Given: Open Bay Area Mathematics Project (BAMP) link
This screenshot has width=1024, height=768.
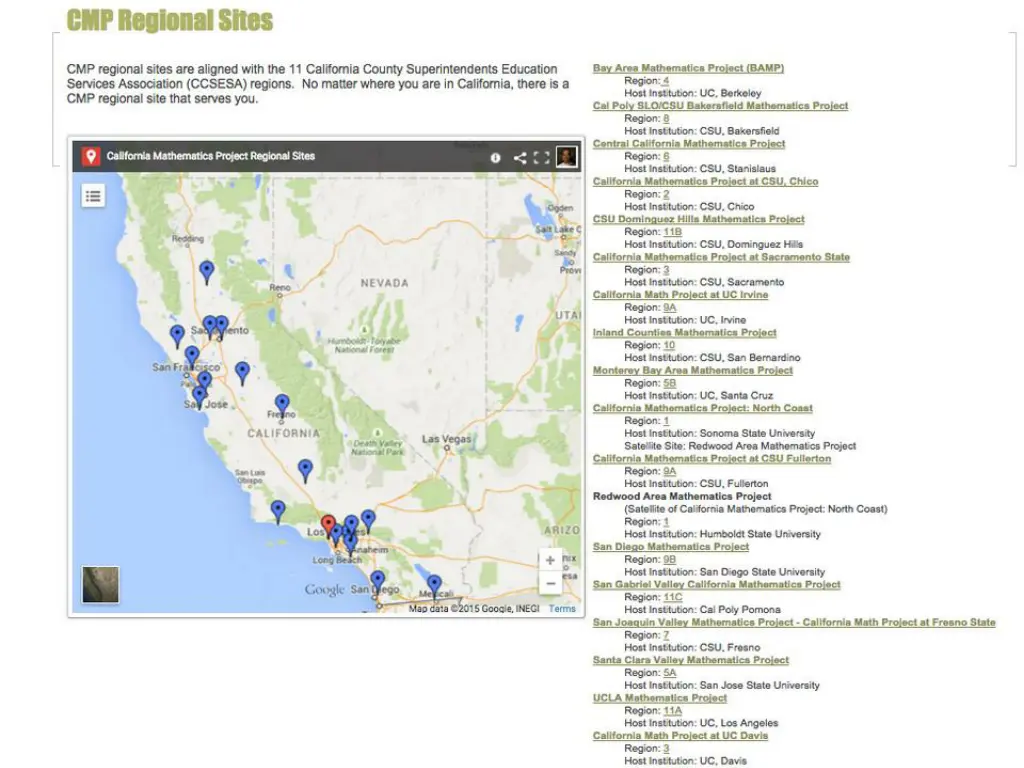Looking at the screenshot, I should [688, 68].
